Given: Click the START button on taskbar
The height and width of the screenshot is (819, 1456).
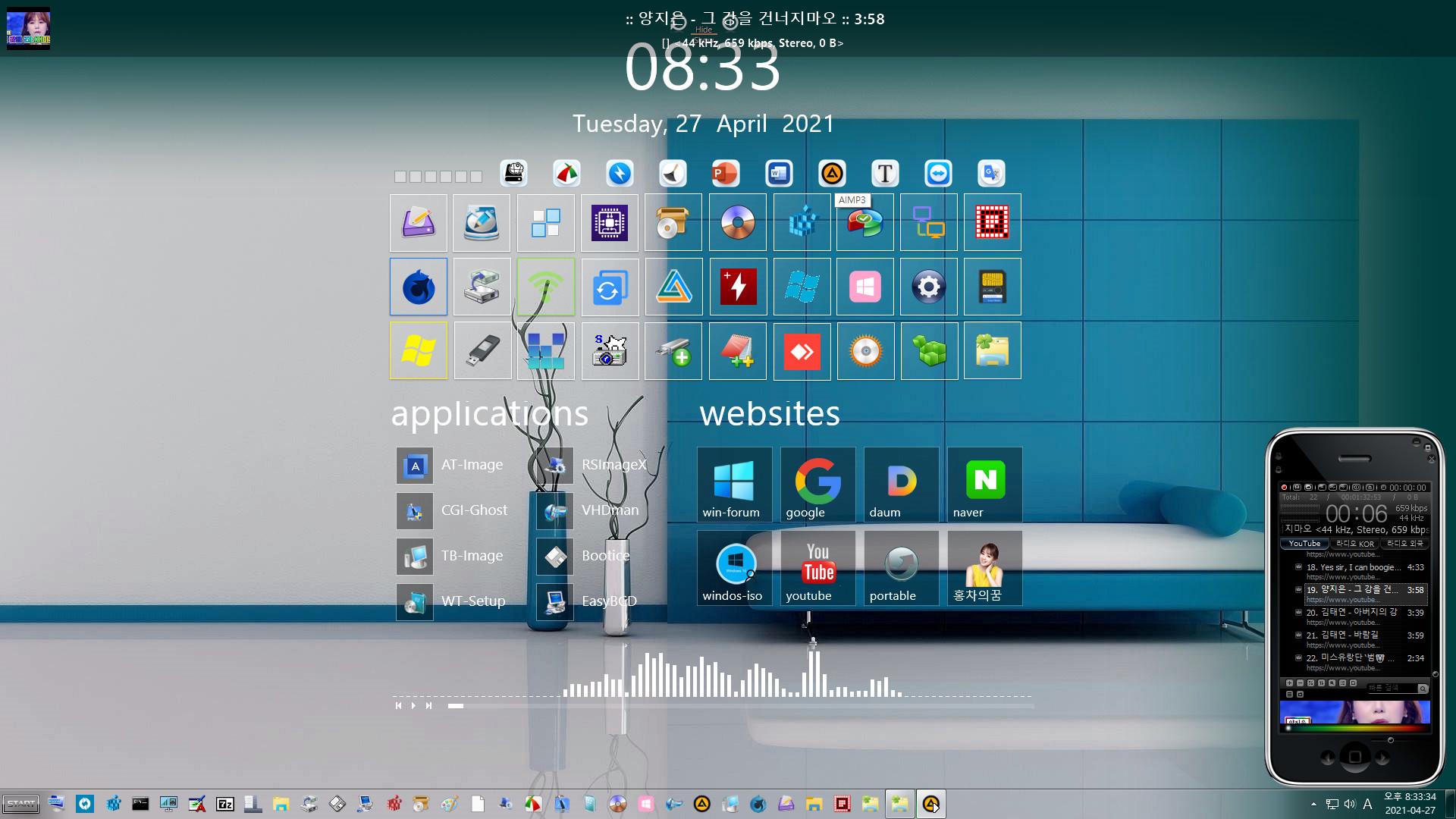Looking at the screenshot, I should pyautogui.click(x=20, y=804).
